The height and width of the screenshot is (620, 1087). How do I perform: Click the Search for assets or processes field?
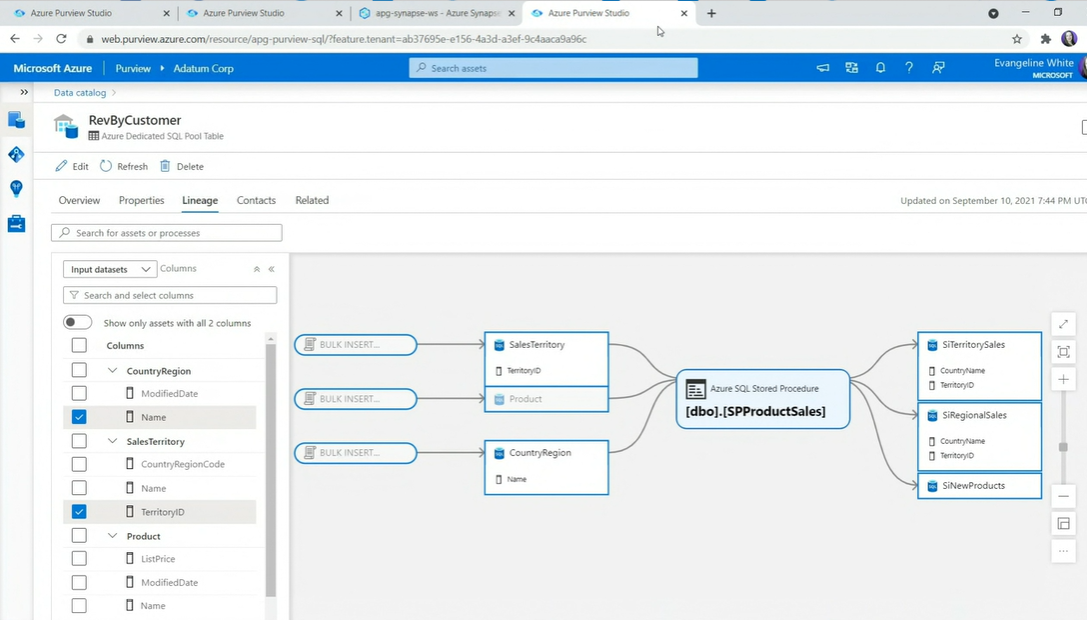pos(167,233)
